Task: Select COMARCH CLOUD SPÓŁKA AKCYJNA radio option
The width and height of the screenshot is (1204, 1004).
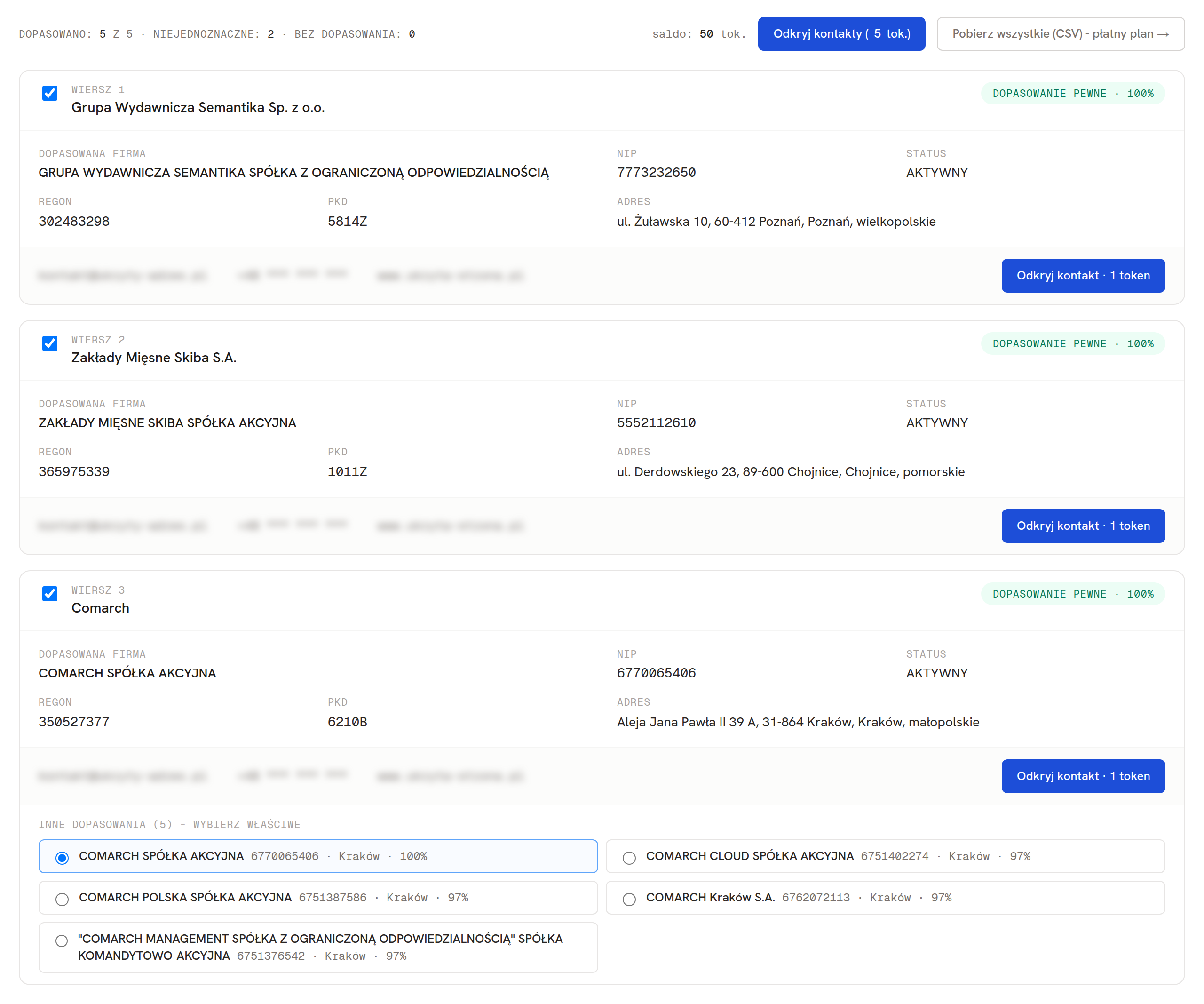Action: coord(885,856)
